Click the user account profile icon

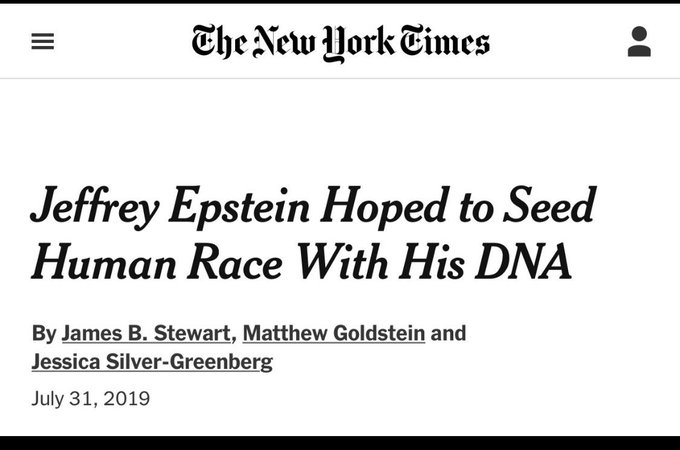point(639,42)
